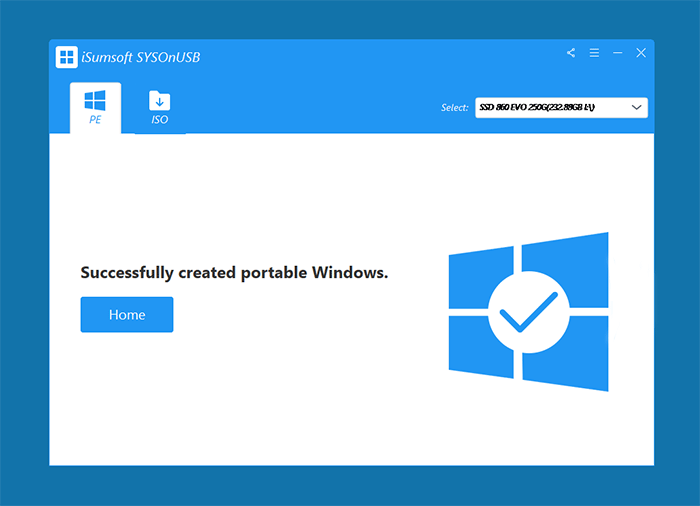This screenshot has height=506, width=700.
Task: Click the iSumsoft SYSOnUSB title text
Action: click(141, 57)
